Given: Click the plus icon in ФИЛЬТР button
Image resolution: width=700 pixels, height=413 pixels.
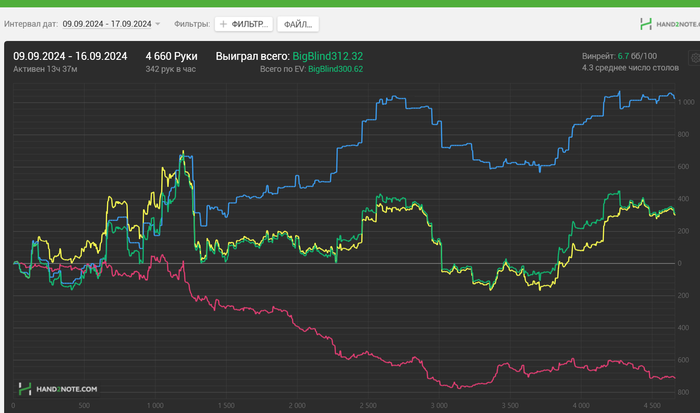Looking at the screenshot, I should point(223,24).
